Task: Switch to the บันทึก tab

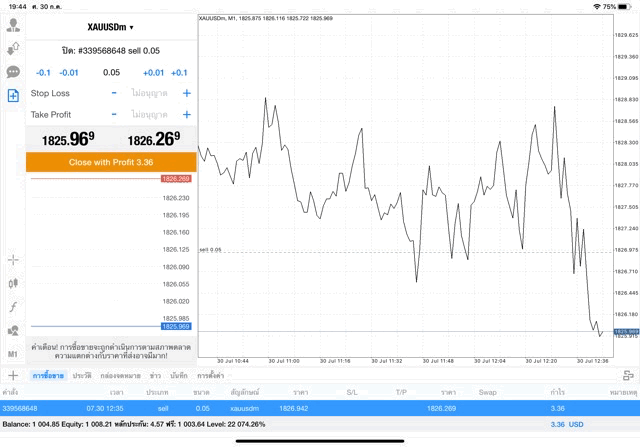Action: pos(179,376)
